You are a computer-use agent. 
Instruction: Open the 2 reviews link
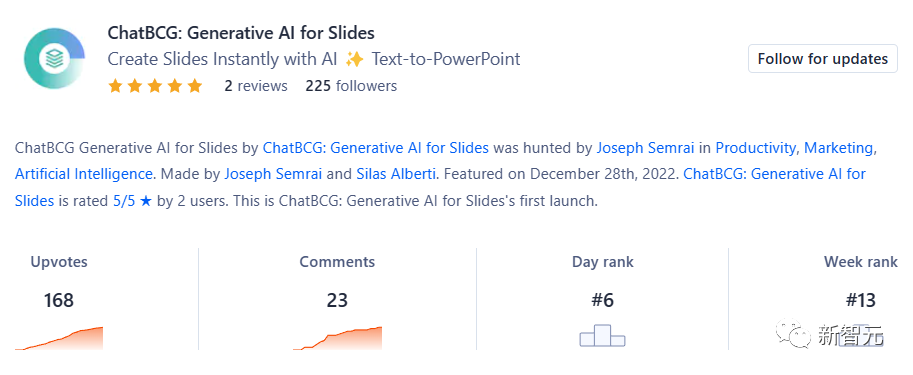pyautogui.click(x=256, y=86)
